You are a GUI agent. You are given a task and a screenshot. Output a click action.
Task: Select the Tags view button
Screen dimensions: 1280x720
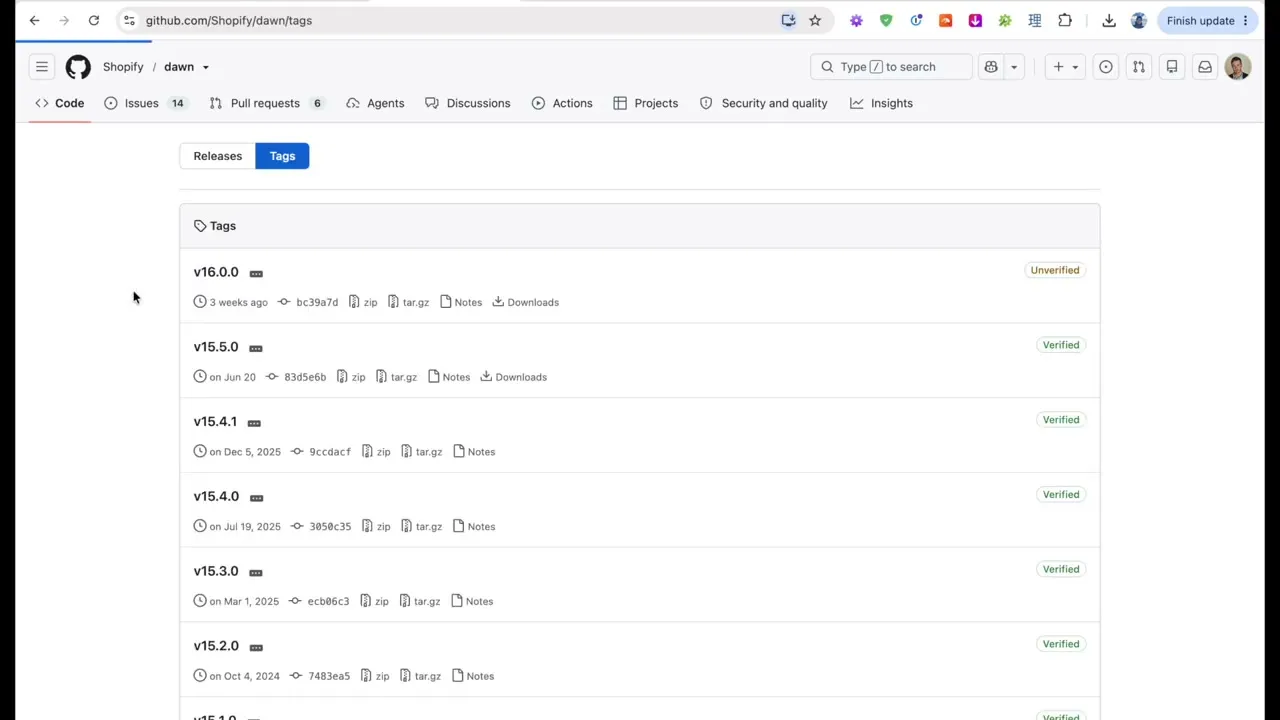282,156
